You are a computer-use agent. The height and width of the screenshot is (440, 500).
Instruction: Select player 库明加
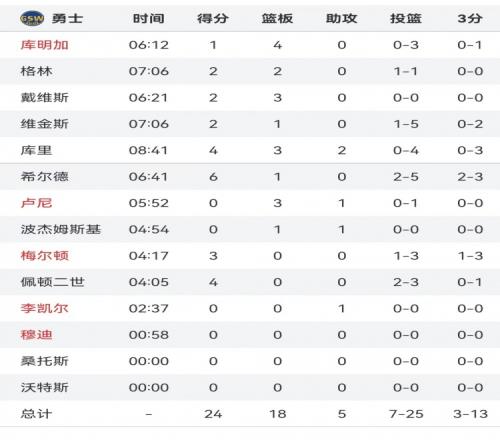(x=45, y=45)
